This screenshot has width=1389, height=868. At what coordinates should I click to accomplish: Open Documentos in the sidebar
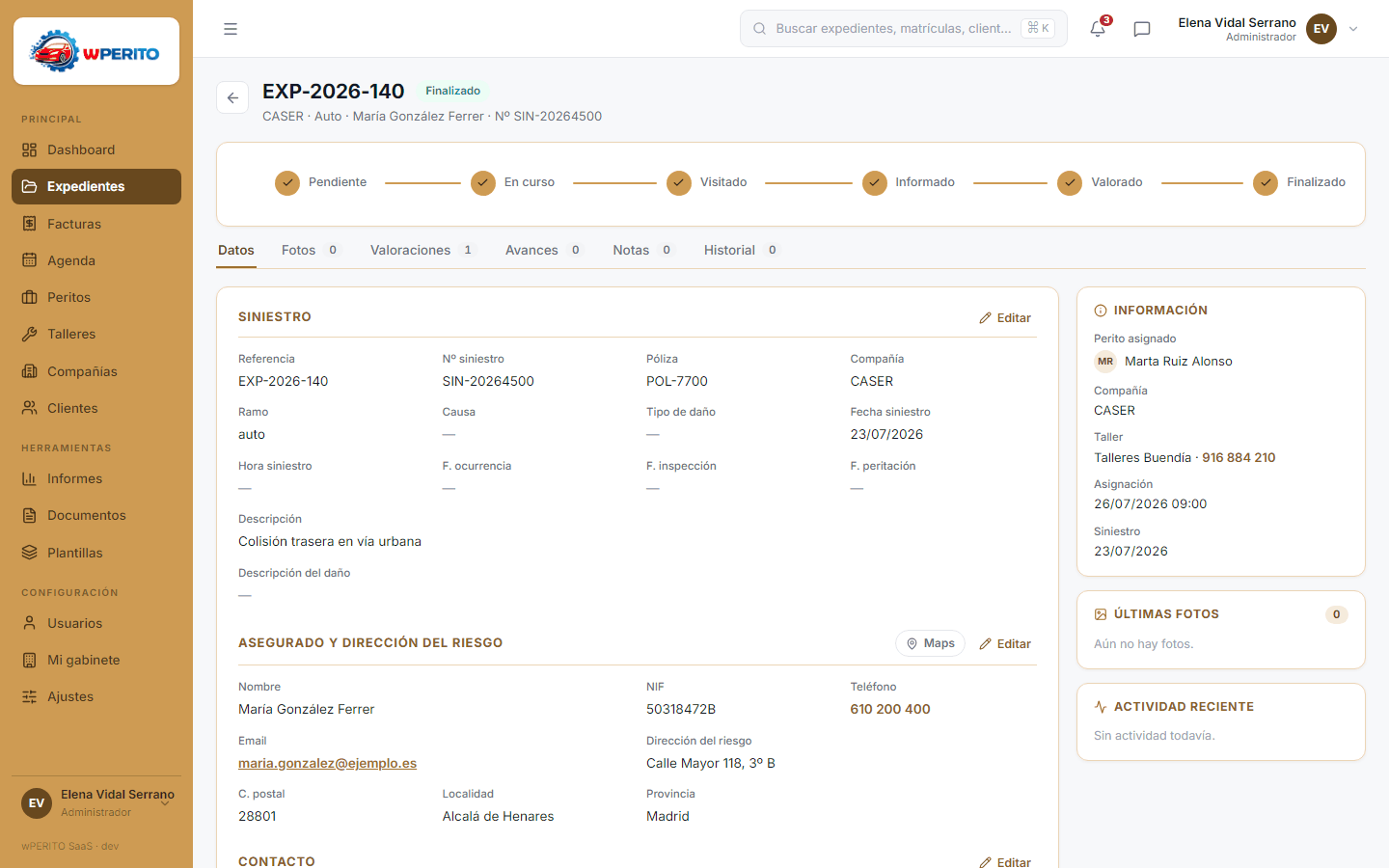[x=96, y=515]
